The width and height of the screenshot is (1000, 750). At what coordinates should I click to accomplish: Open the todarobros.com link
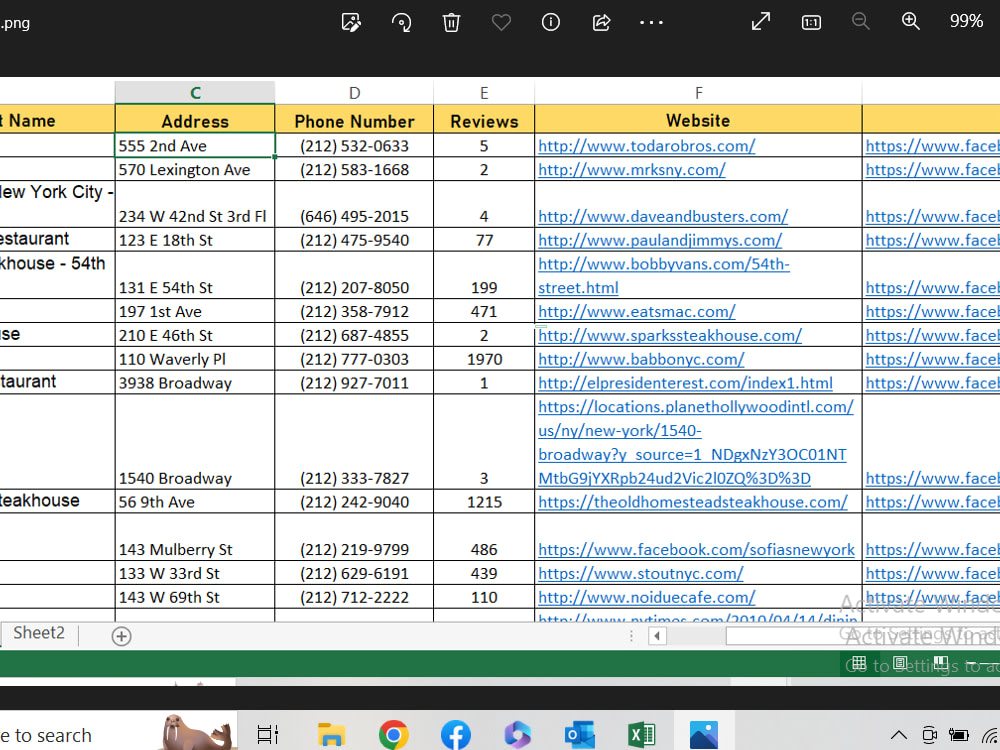(x=647, y=146)
